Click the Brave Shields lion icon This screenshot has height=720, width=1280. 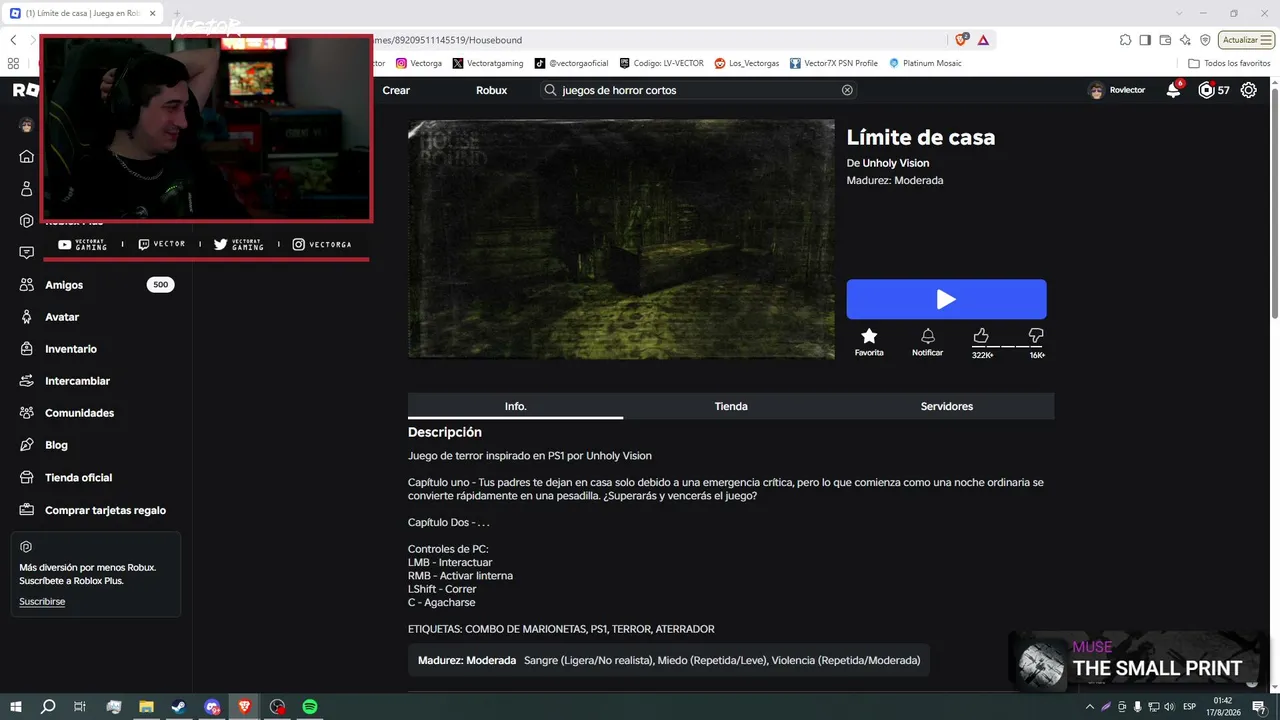pyautogui.click(x=961, y=40)
